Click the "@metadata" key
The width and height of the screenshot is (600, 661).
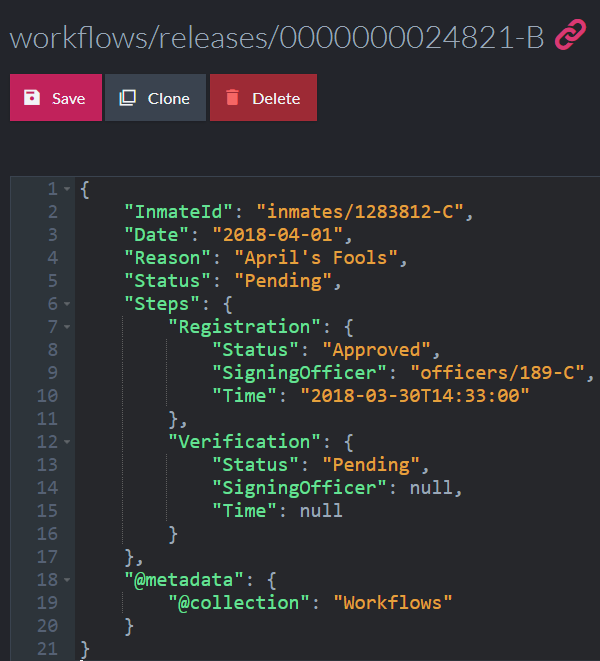184,580
